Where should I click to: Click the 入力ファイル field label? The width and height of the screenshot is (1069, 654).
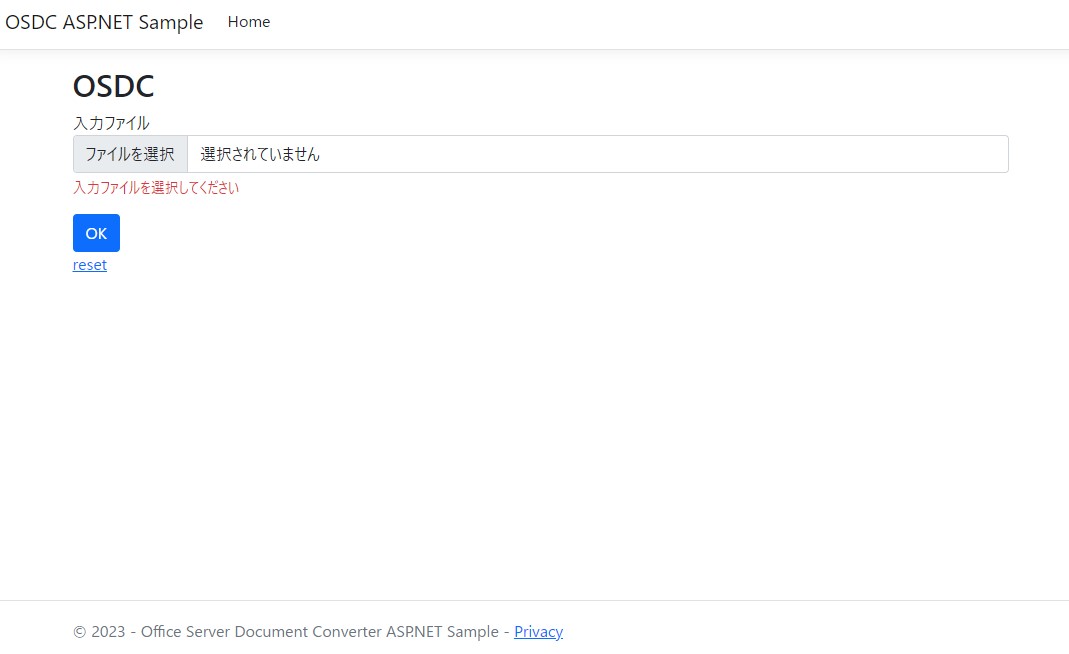point(111,123)
